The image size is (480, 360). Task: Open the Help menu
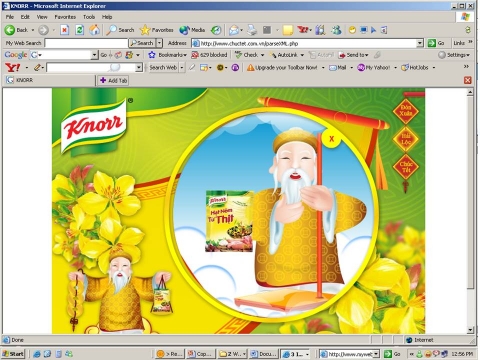coord(107,17)
